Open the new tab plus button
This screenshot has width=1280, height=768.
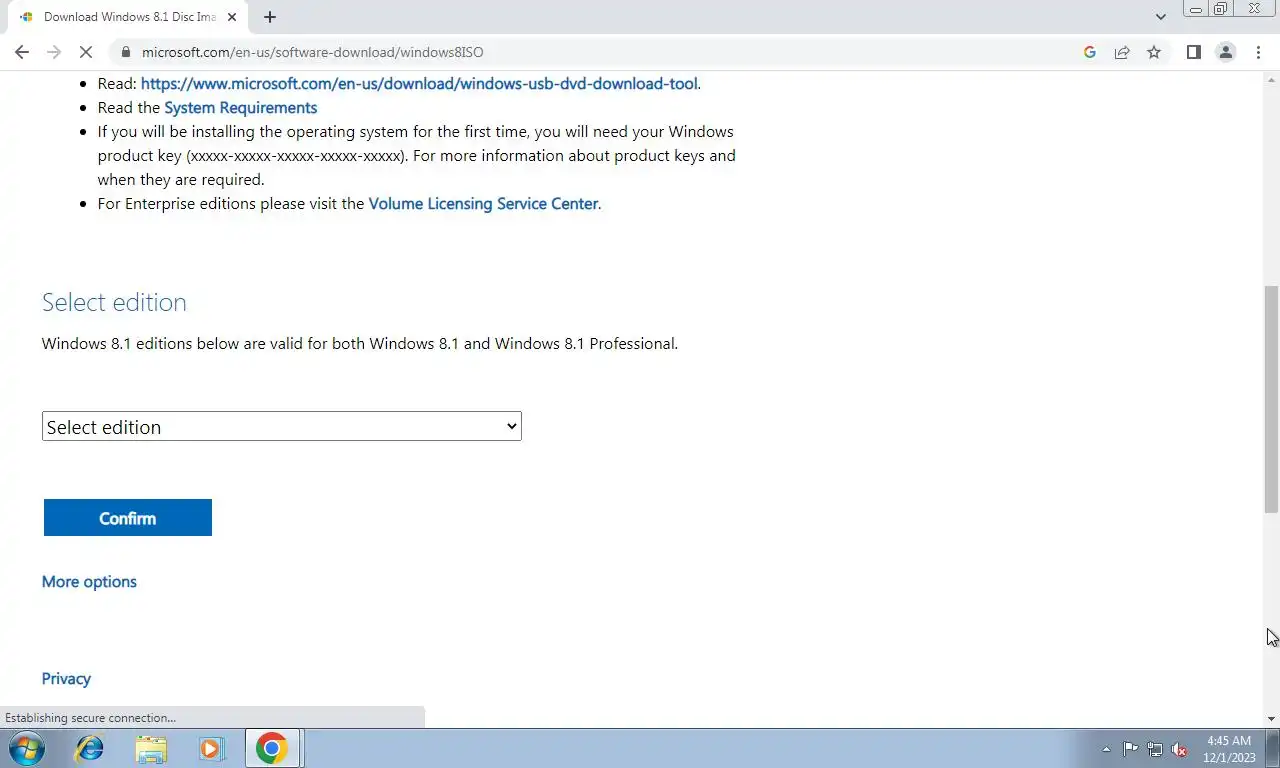[x=270, y=17]
